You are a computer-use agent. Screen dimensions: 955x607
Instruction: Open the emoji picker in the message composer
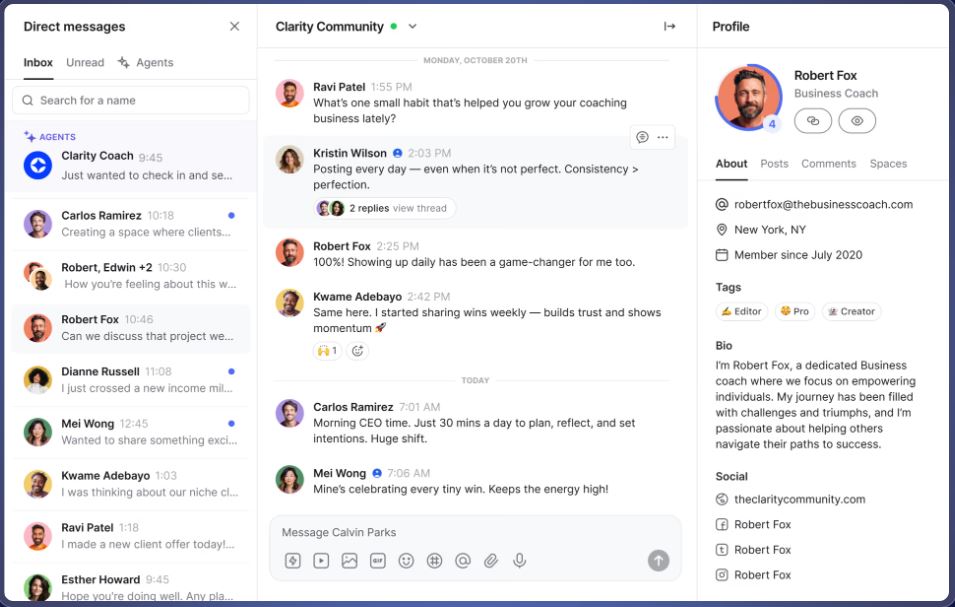406,560
